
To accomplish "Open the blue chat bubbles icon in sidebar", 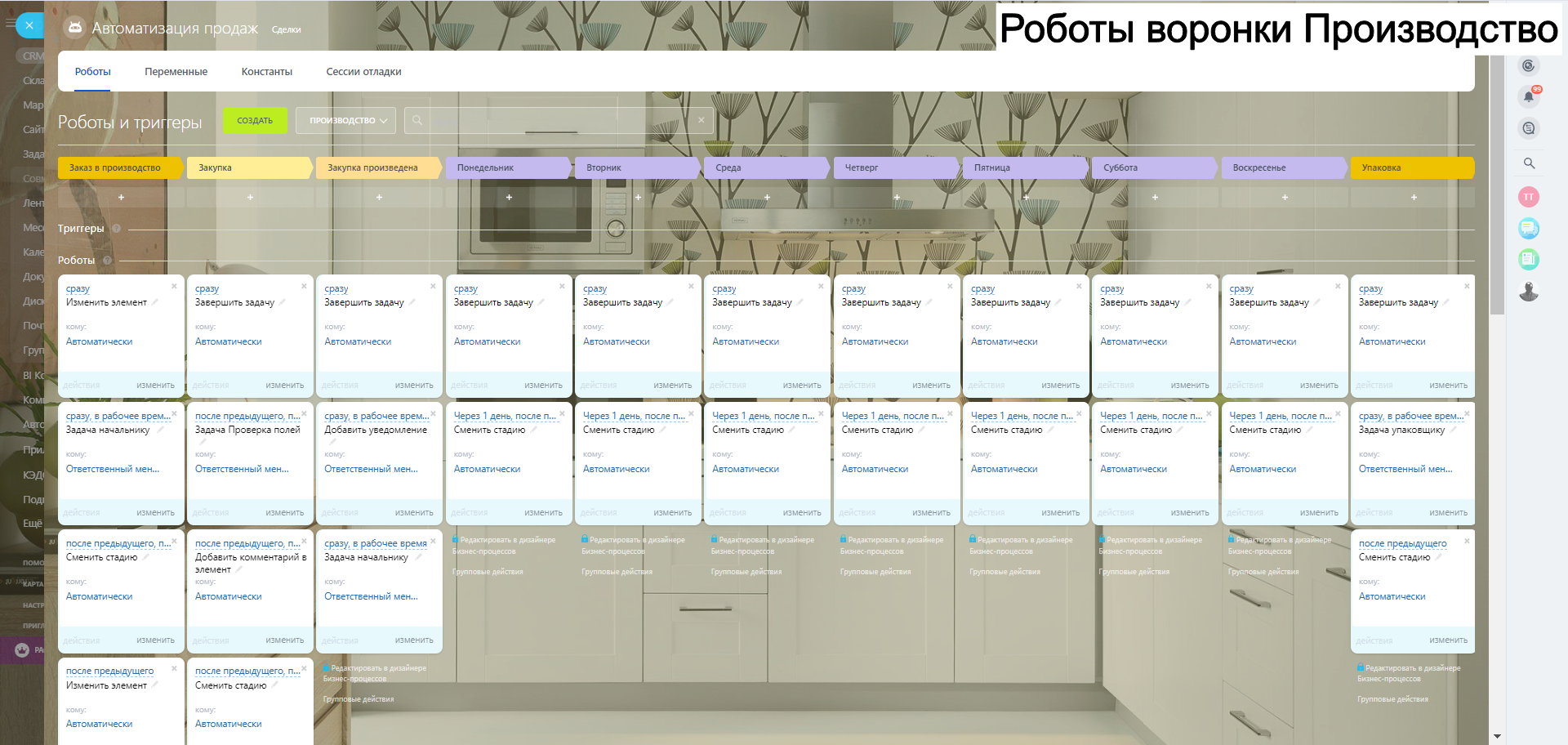I will tap(1529, 229).
